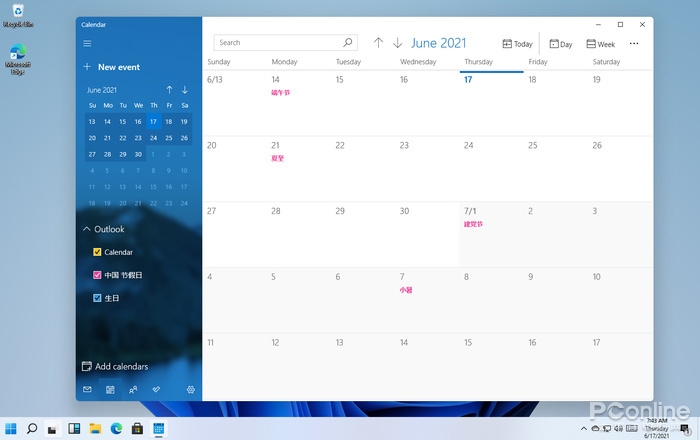Open the network icon in system tray
700x440 pixels.
[x=607, y=428]
